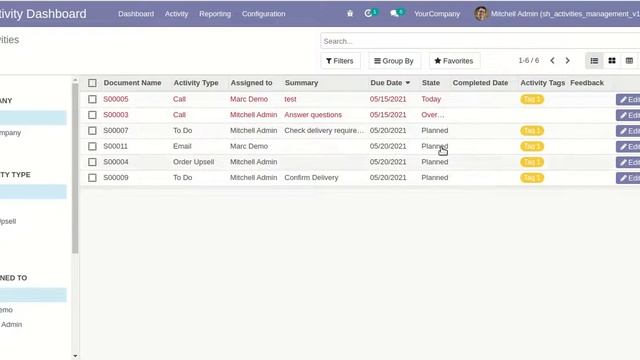Click 'Confirm Delivery' summary cell
Viewport: 640px width, 360px height.
coord(311,178)
